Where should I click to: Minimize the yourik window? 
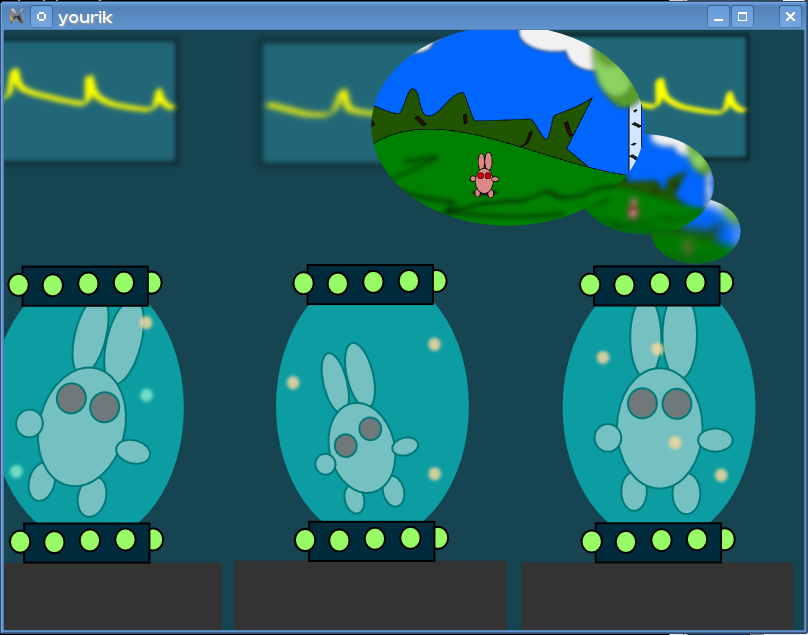pos(718,16)
